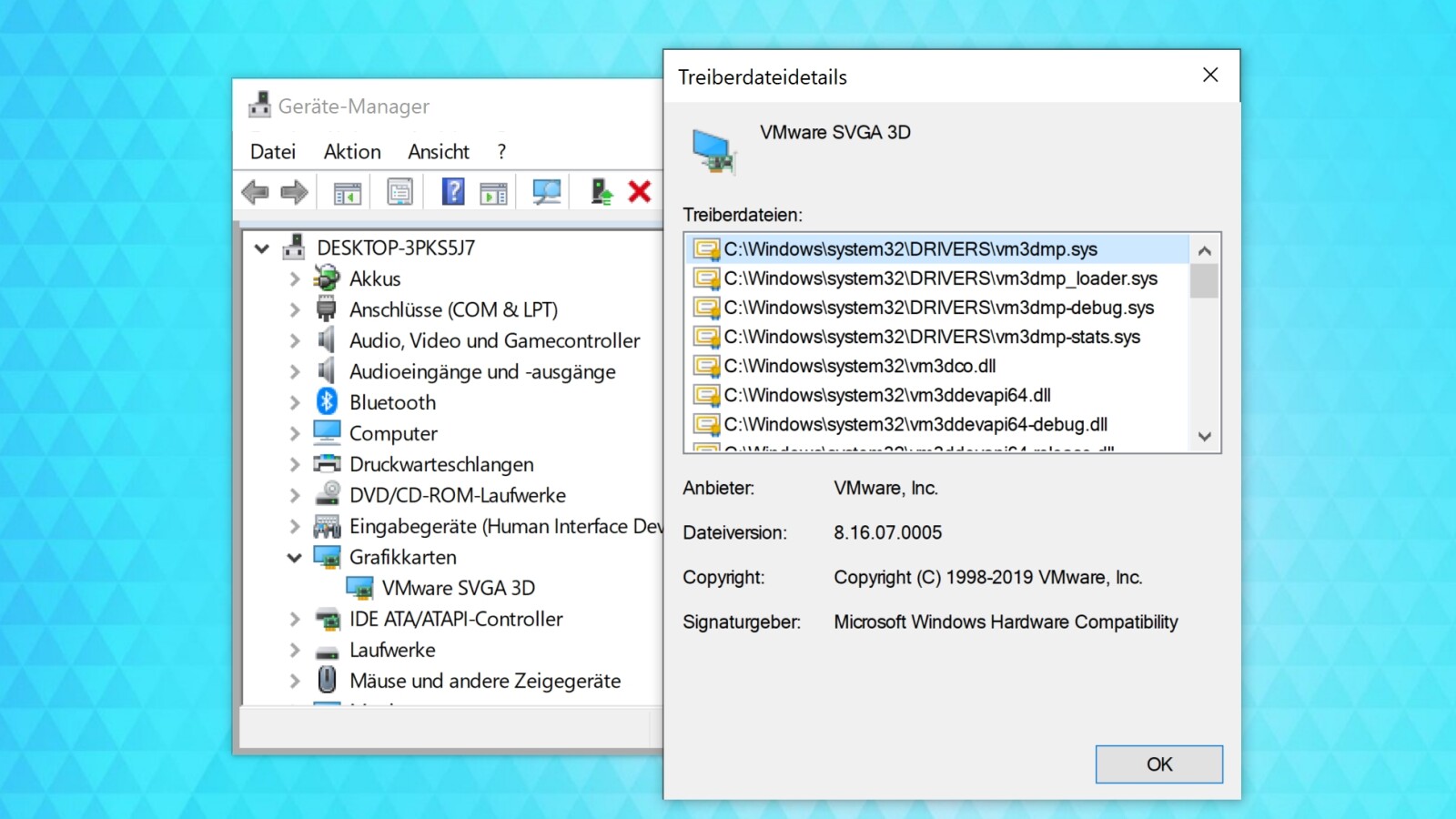Expand Mäuse und andere Zeigegeräte

coord(294,681)
